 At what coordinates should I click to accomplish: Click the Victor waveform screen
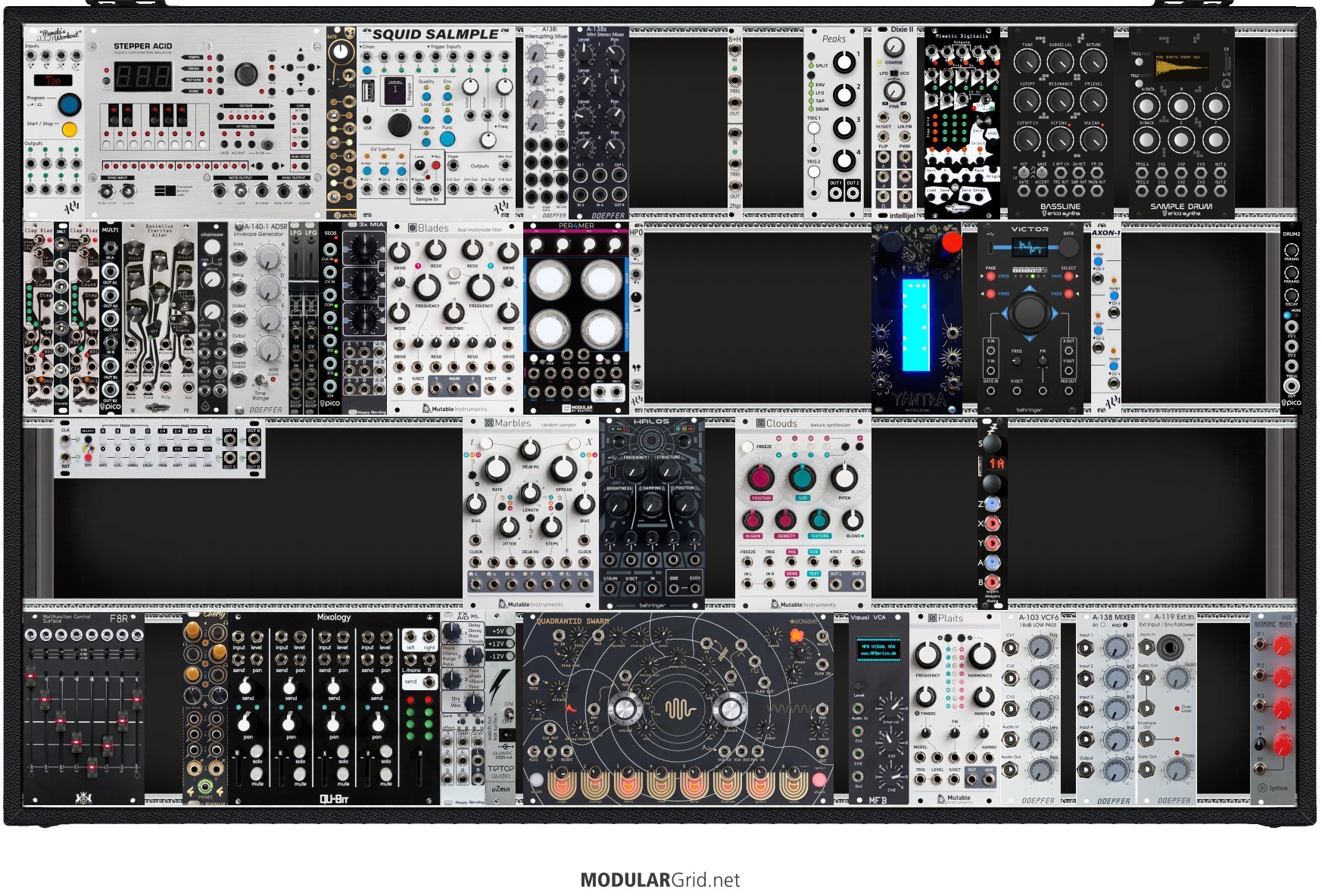tap(1028, 247)
